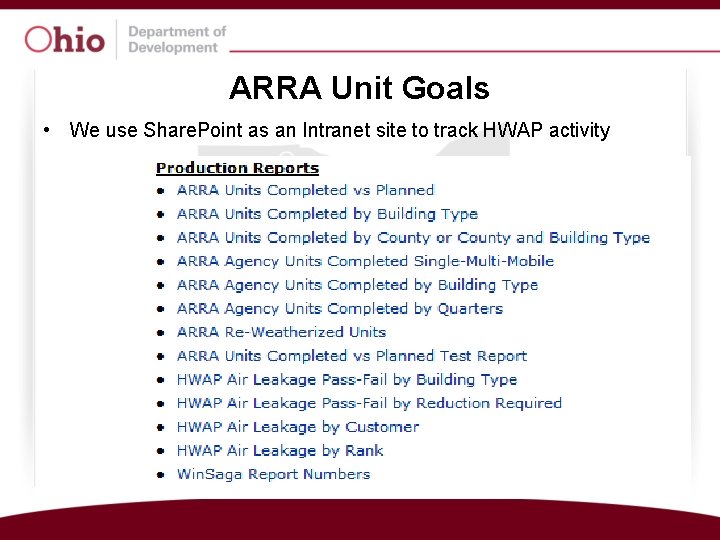Open WinSaga Report Numbers link
This screenshot has width=720, height=540.
(274, 474)
